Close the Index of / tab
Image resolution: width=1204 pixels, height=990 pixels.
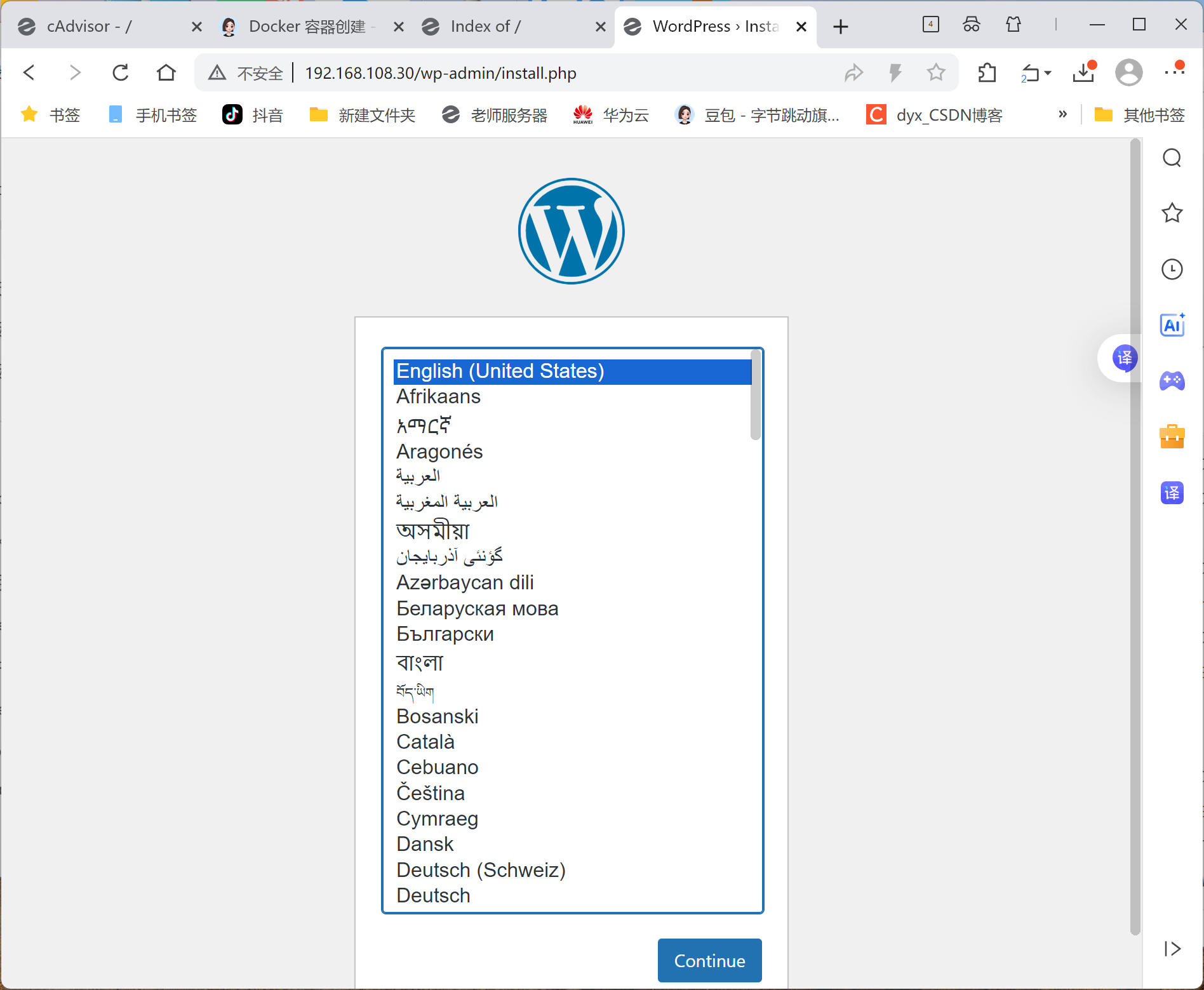[x=601, y=27]
